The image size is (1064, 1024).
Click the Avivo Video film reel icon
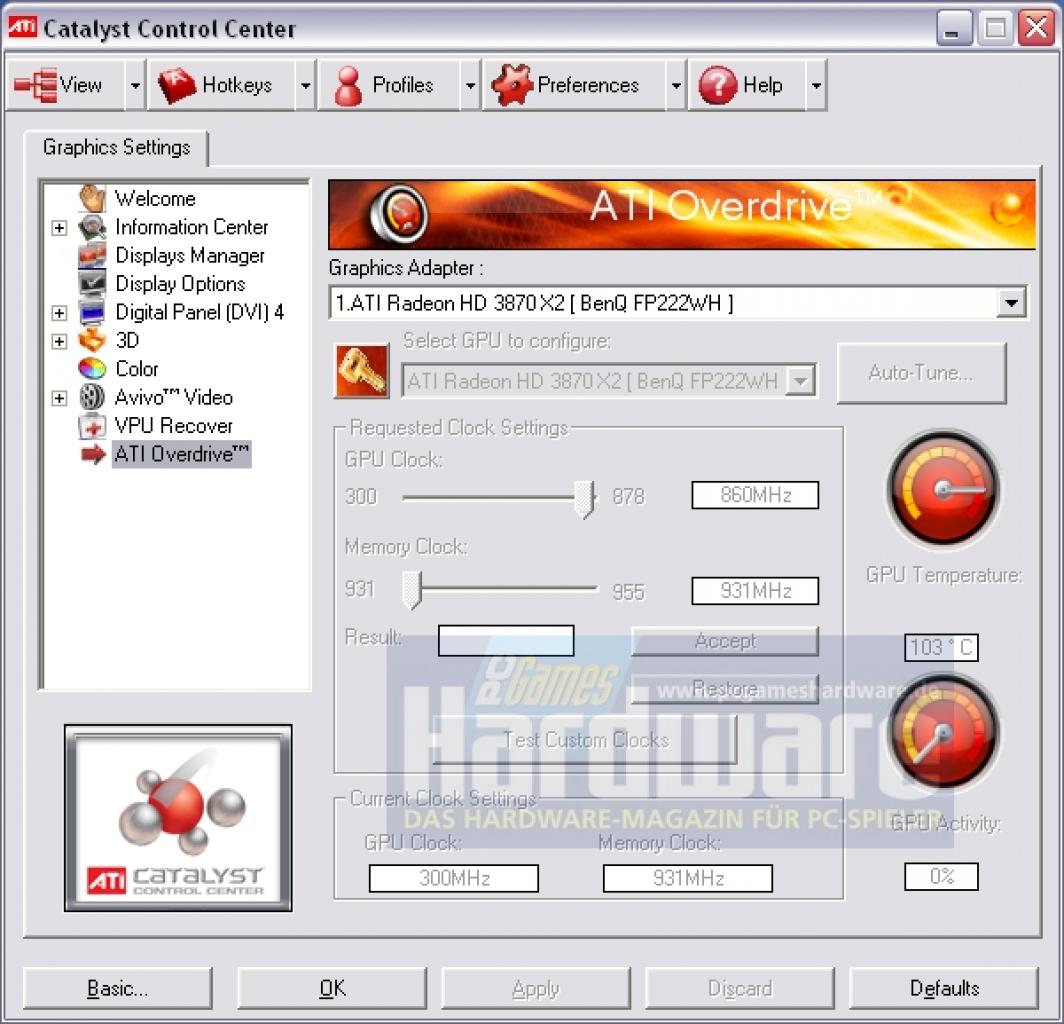click(92, 397)
